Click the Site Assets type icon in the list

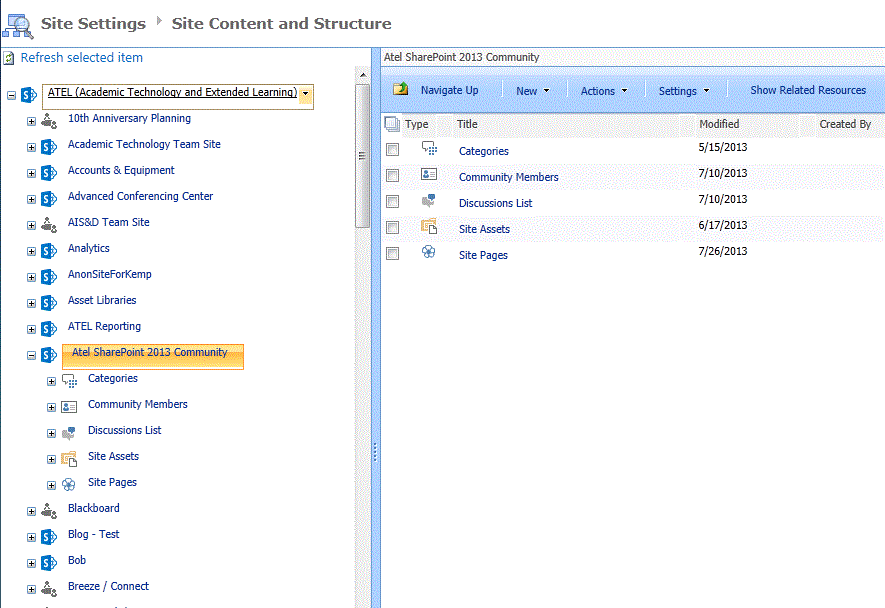point(429,226)
